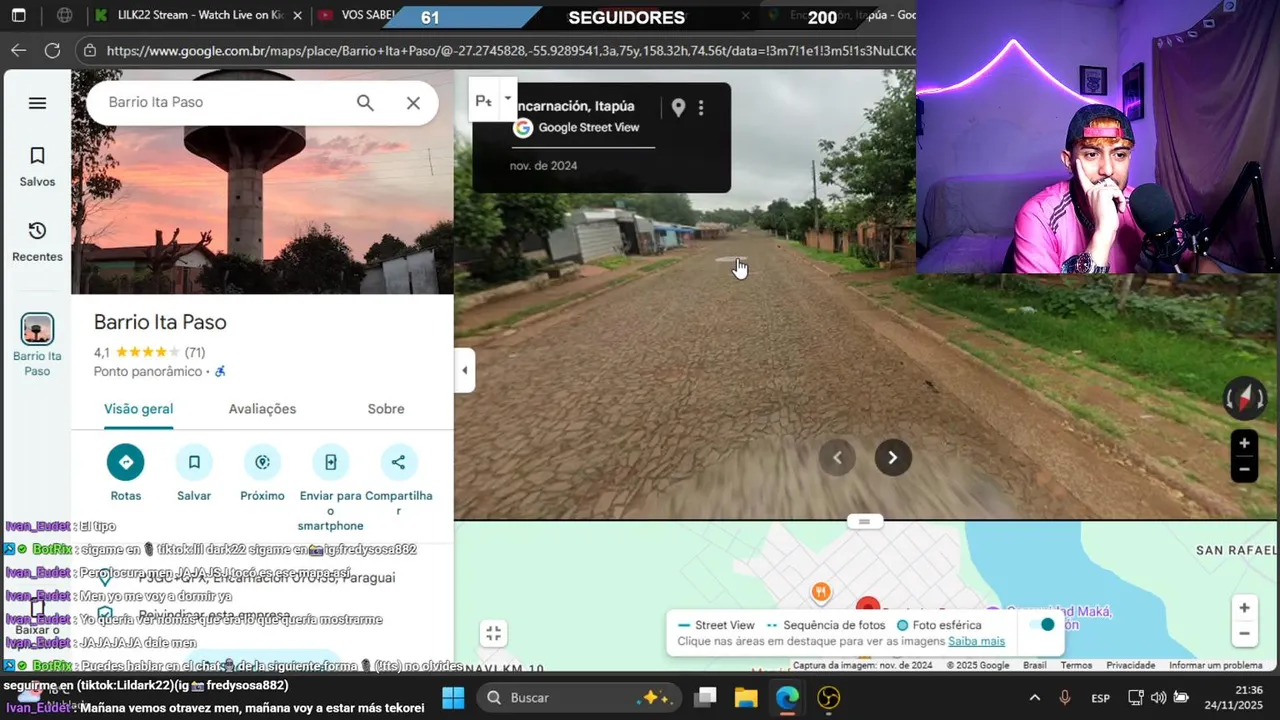This screenshot has height=720, width=1280.
Task: Switch to Visão geral tab
Action: (138, 409)
